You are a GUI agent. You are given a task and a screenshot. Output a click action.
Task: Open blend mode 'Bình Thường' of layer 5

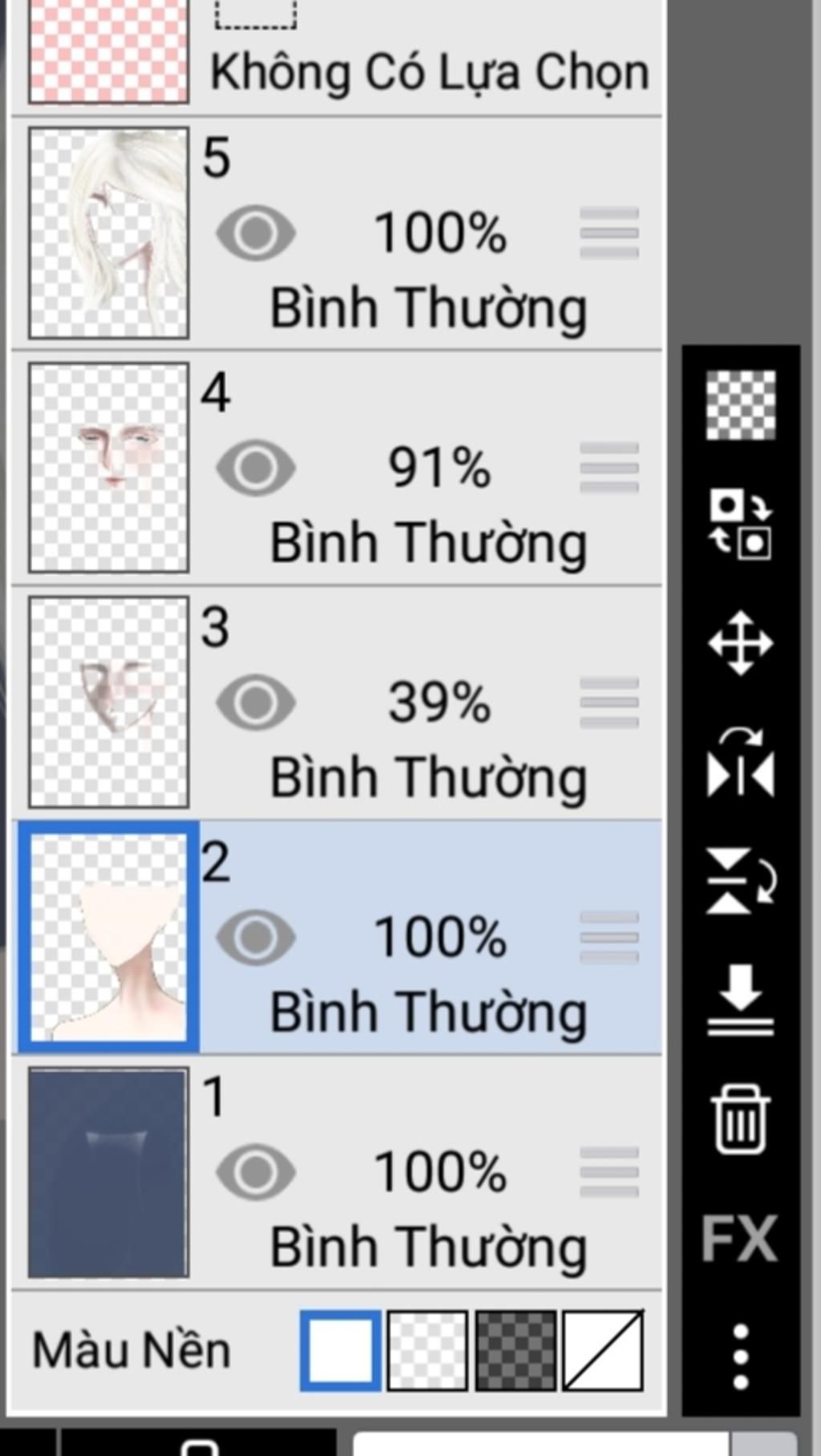[428, 309]
